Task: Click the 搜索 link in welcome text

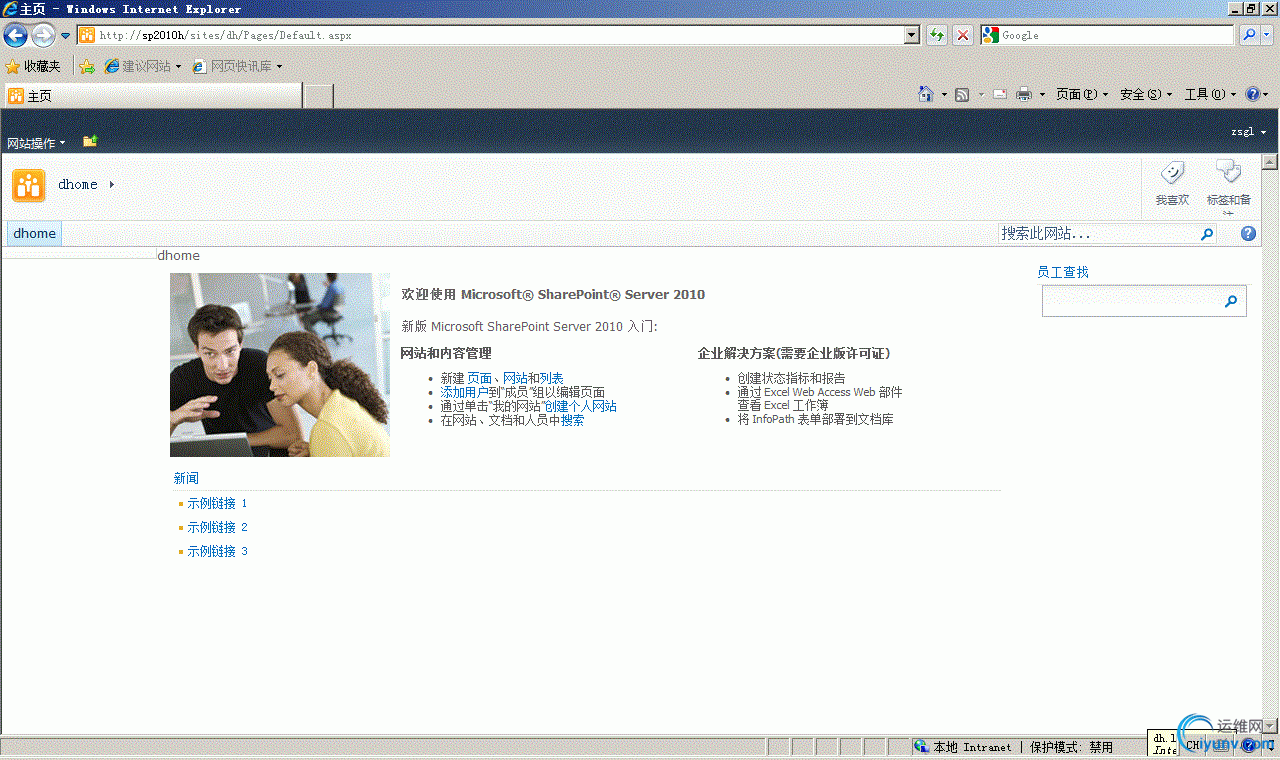Action: coord(572,420)
